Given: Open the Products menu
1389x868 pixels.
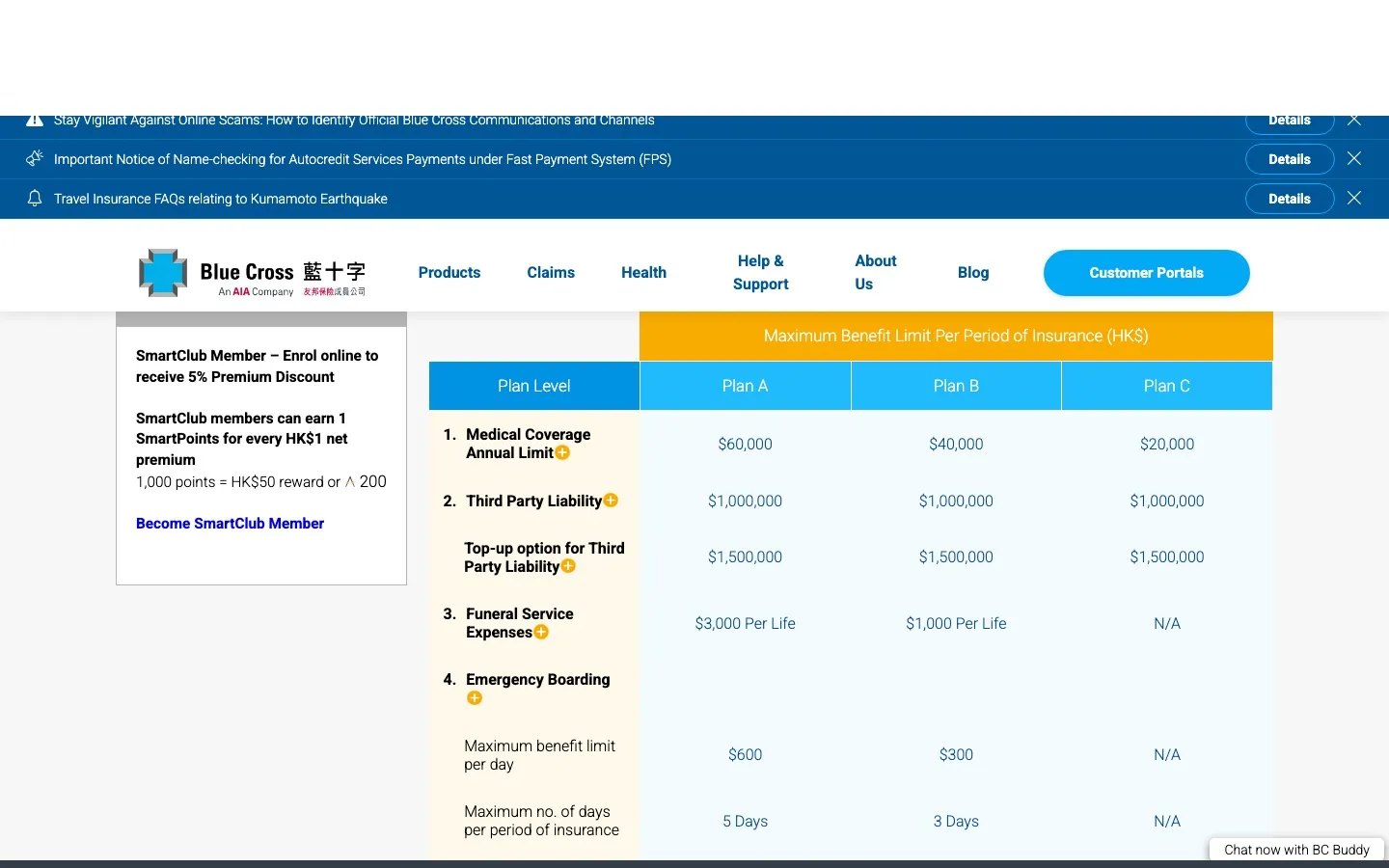Looking at the screenshot, I should click(x=449, y=273).
